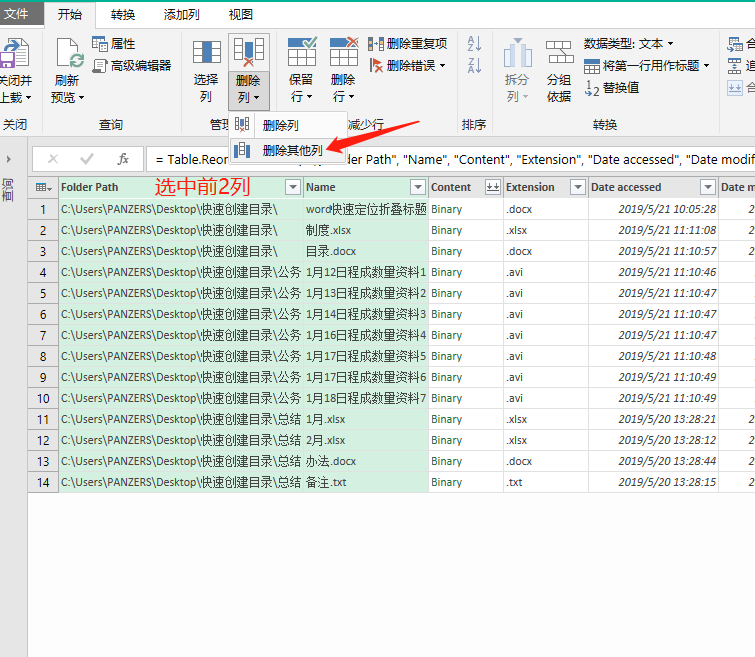
Task: Click the 选择列 (Choose Columns) icon
Action: 207,52
